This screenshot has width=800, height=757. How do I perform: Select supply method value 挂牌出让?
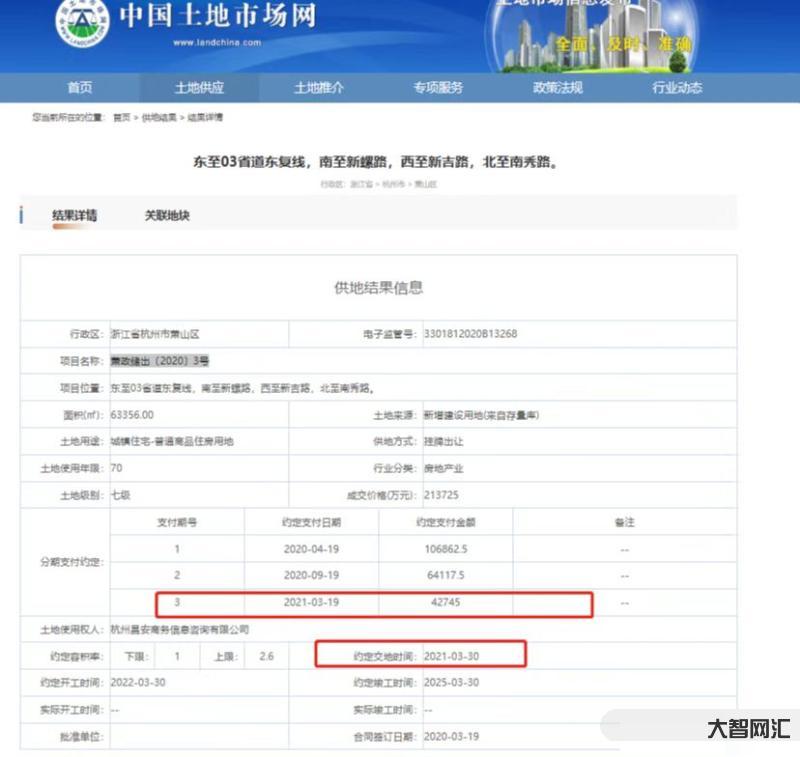(x=443, y=441)
